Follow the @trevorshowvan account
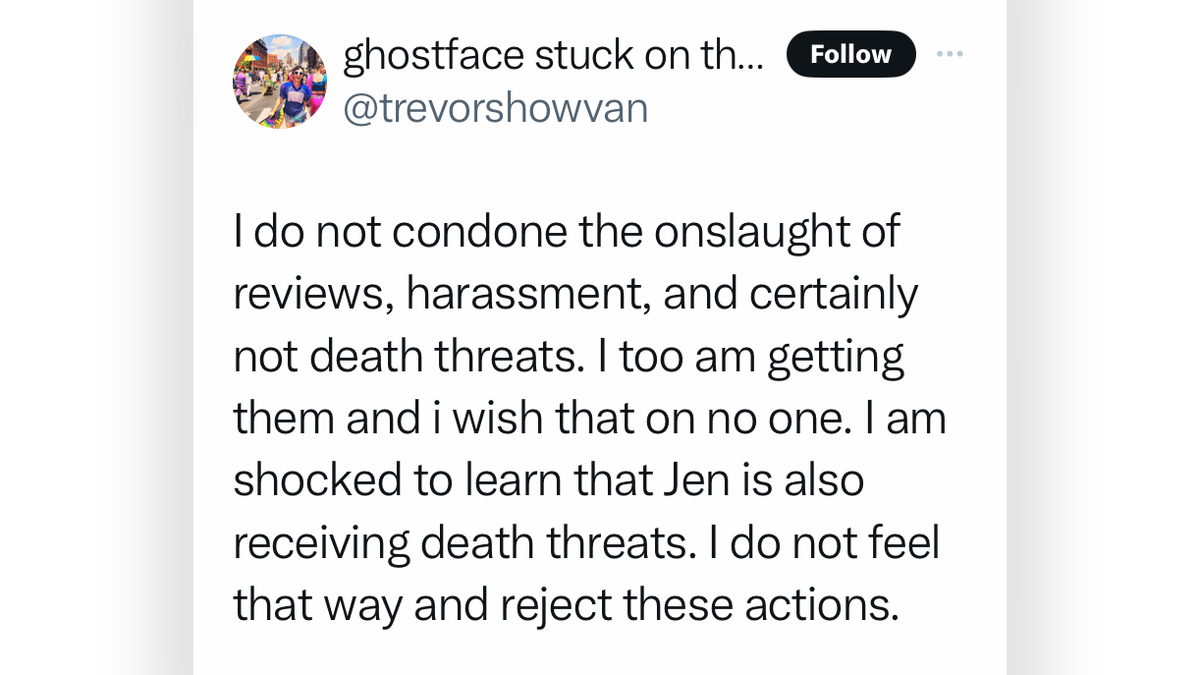The height and width of the screenshot is (675, 1200). click(851, 54)
